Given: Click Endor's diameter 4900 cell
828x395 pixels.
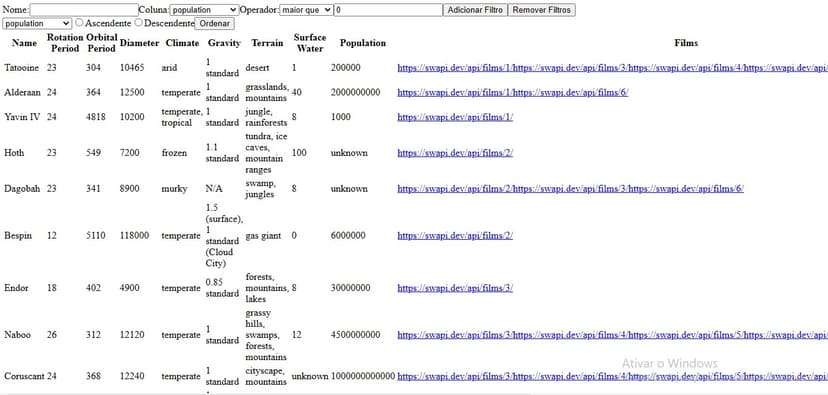Looking at the screenshot, I should coord(129,288).
